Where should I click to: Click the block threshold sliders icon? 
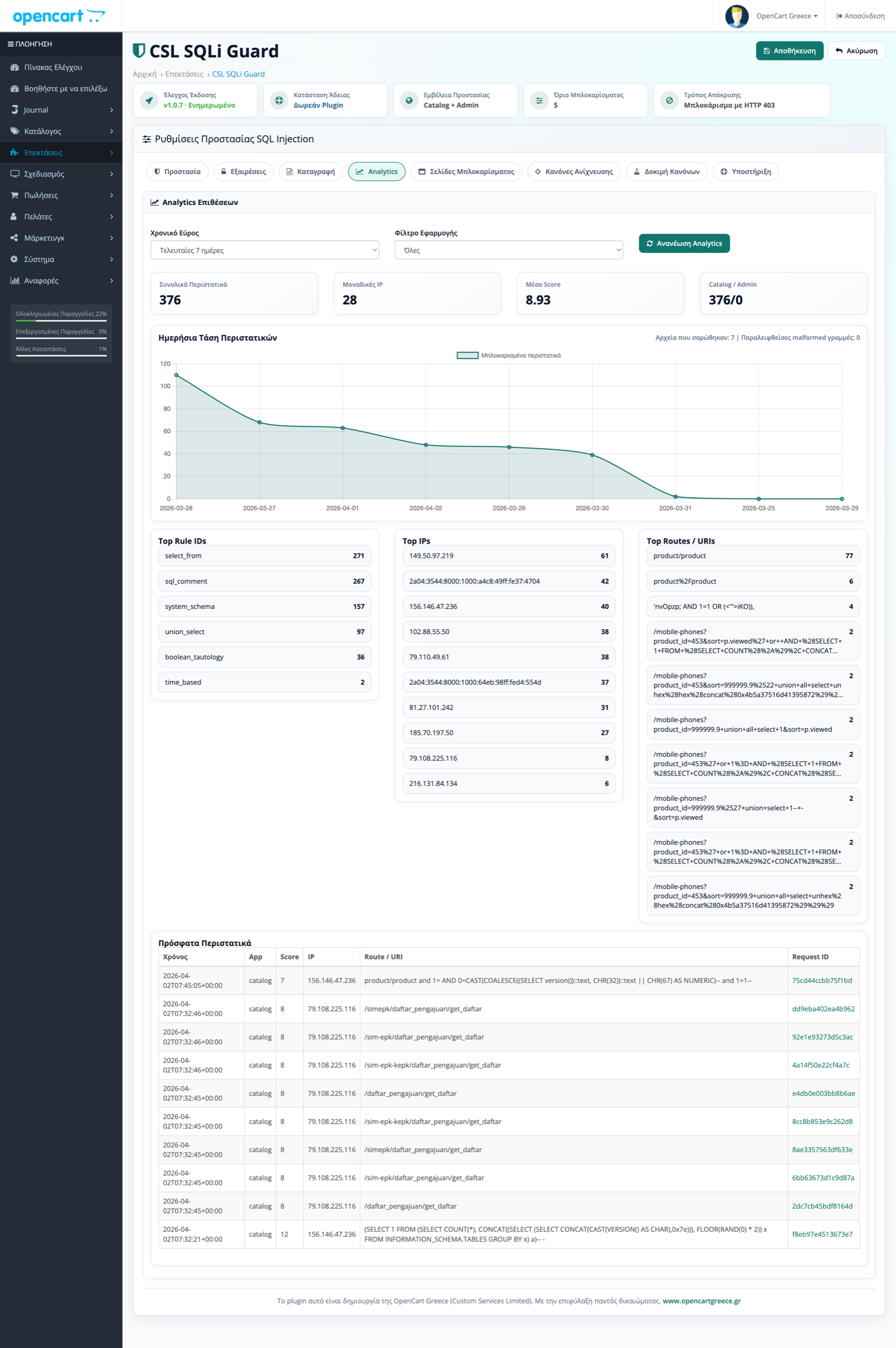pyautogui.click(x=539, y=101)
